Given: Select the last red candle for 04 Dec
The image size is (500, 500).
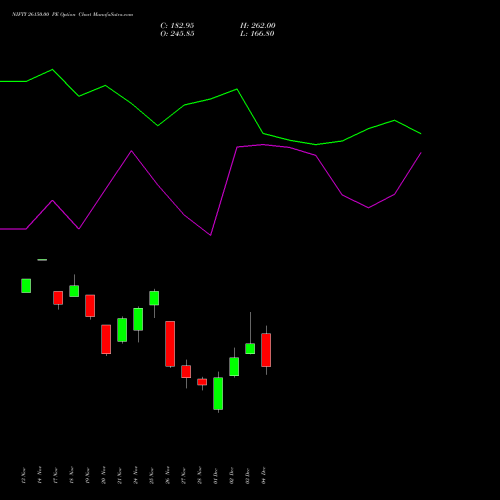Looking at the screenshot, I should click(x=266, y=350).
